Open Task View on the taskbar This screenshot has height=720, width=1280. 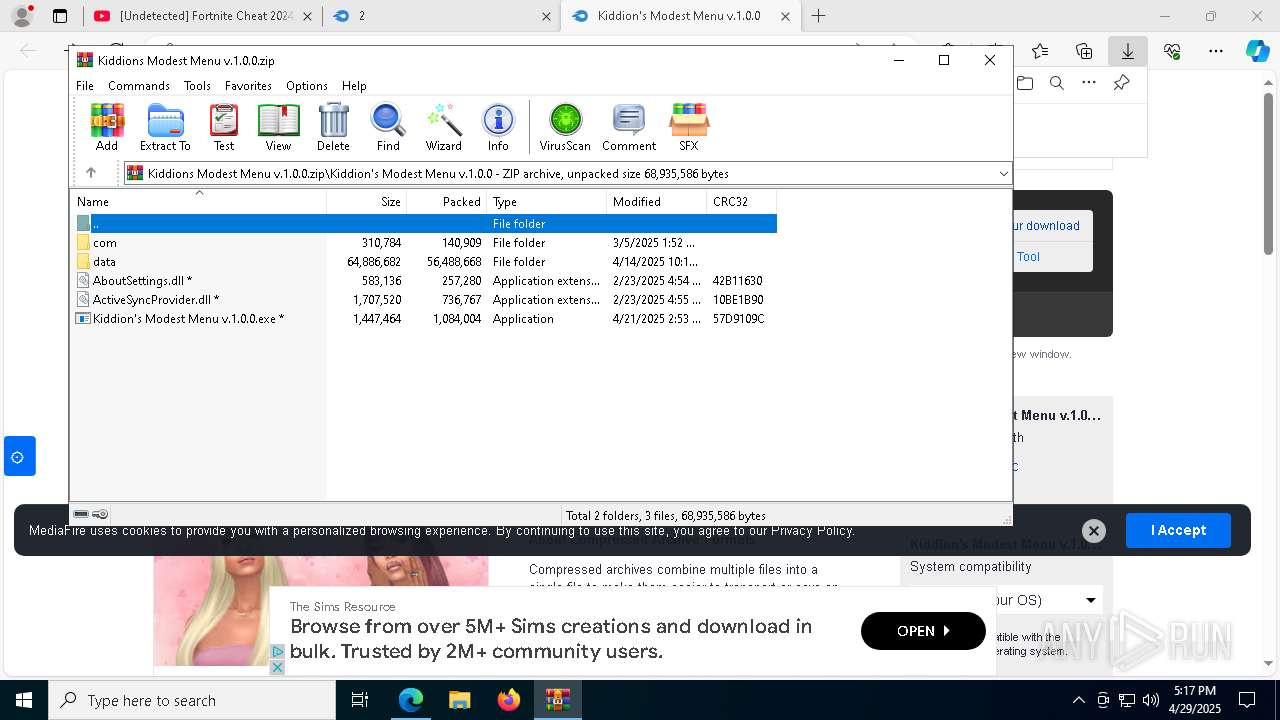(x=361, y=700)
